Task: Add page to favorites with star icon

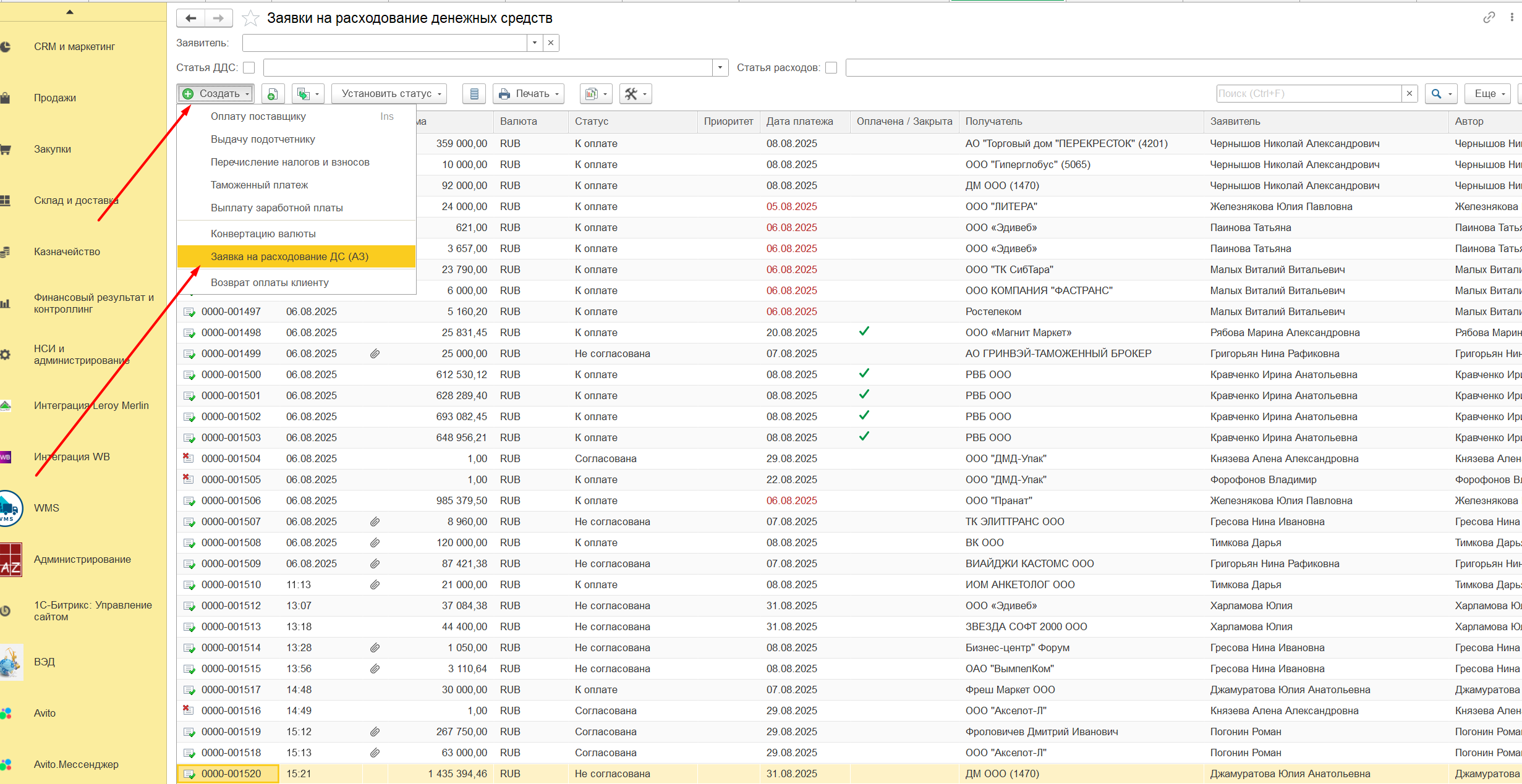Action: [x=250, y=19]
